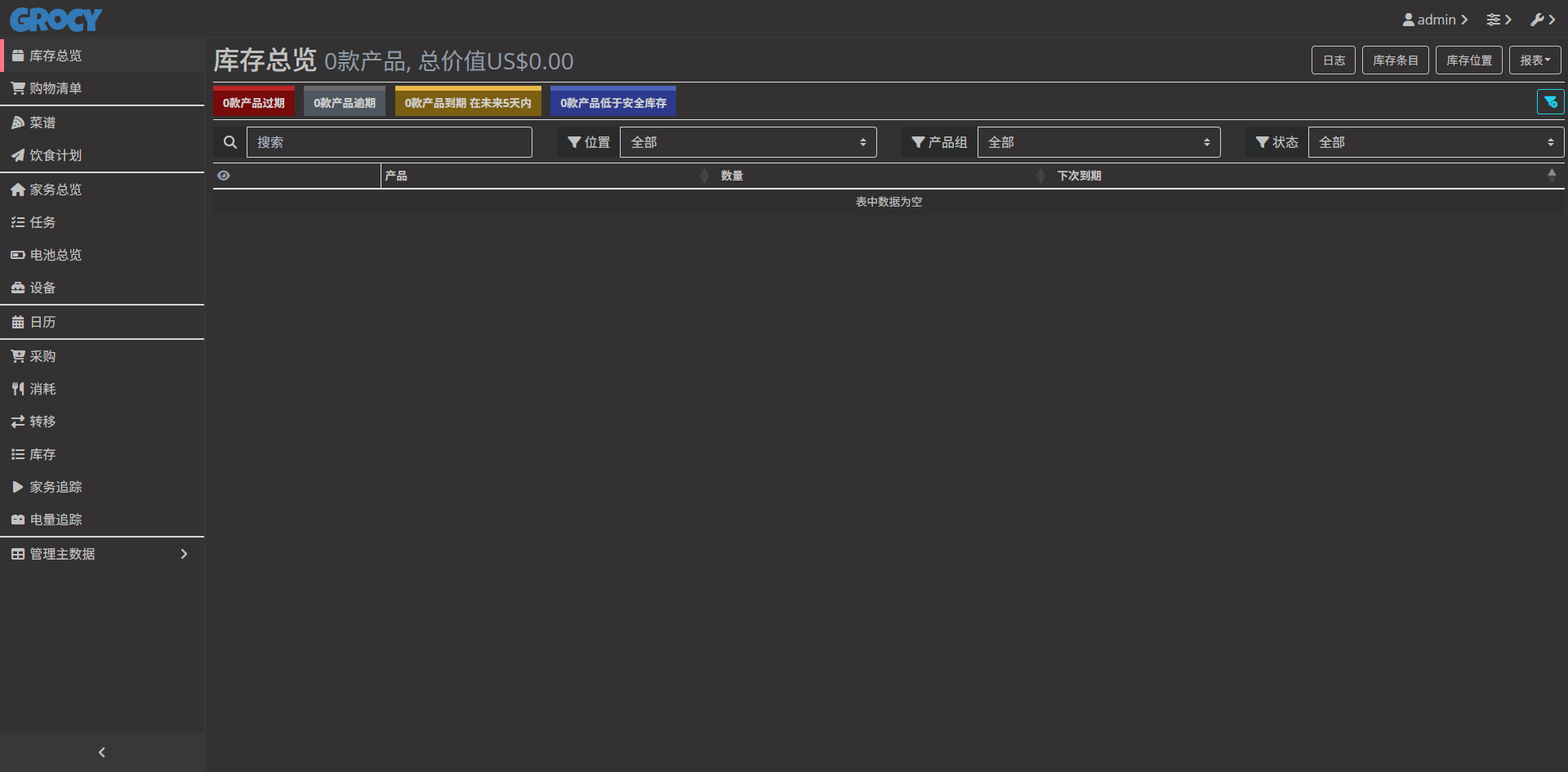Viewport: 1568px width, 772px height.
Task: Open the 状态 status dropdown
Action: (x=1436, y=142)
